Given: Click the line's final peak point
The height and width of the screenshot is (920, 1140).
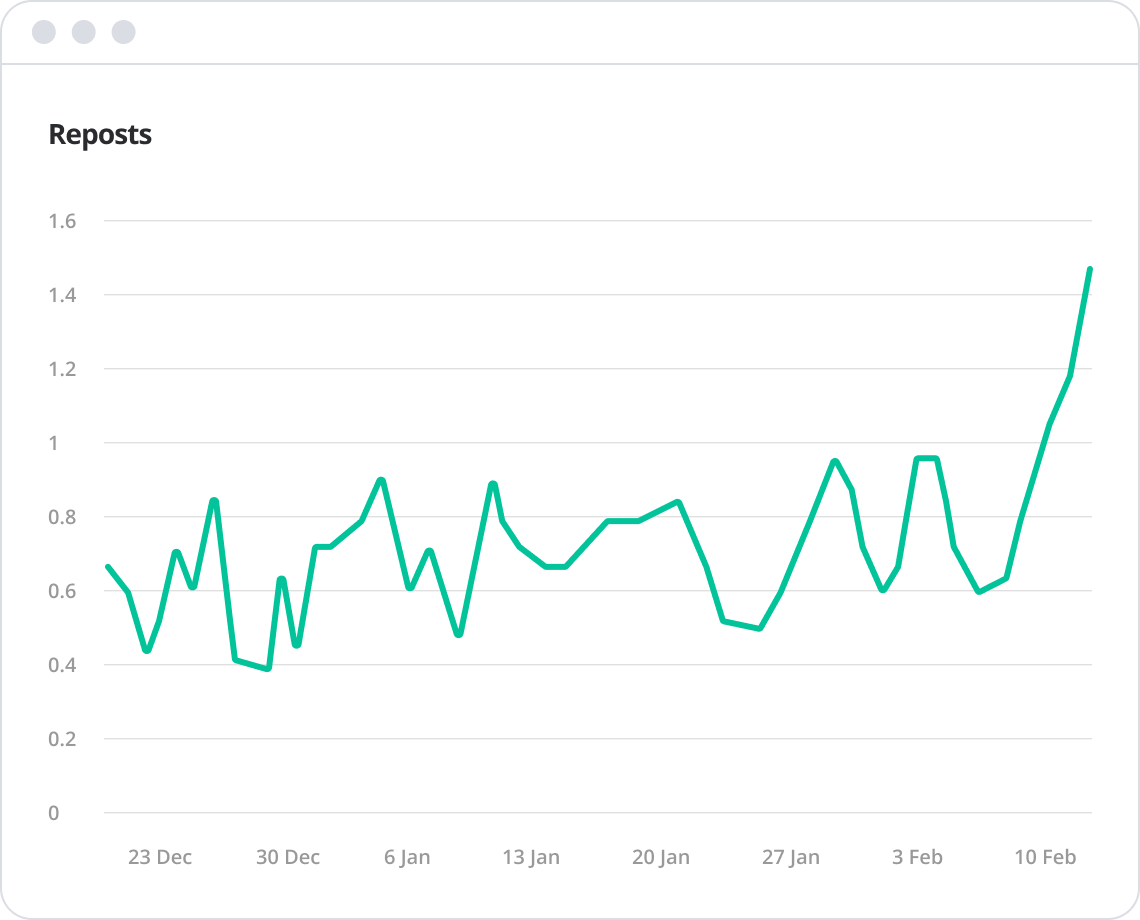Looking at the screenshot, I should point(1089,269).
